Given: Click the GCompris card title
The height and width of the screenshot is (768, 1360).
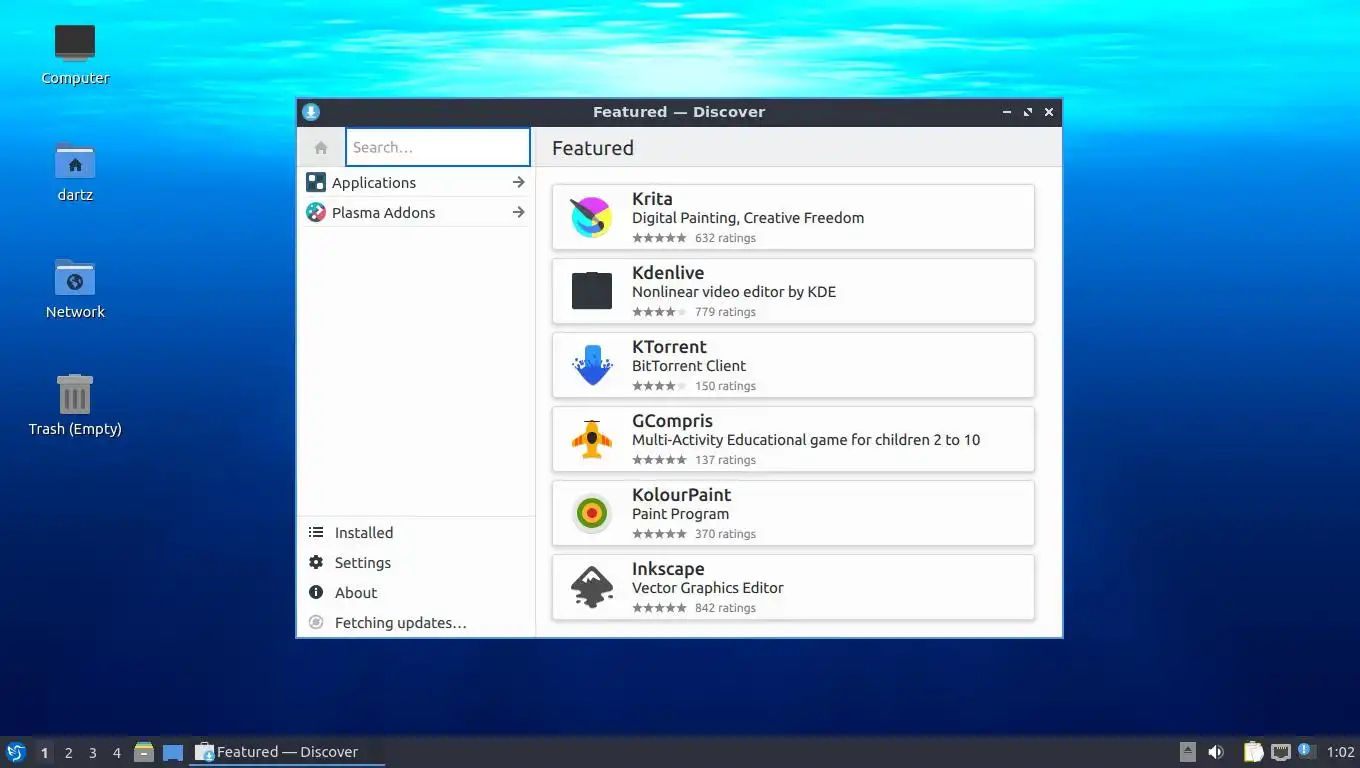Looking at the screenshot, I should tap(672, 420).
